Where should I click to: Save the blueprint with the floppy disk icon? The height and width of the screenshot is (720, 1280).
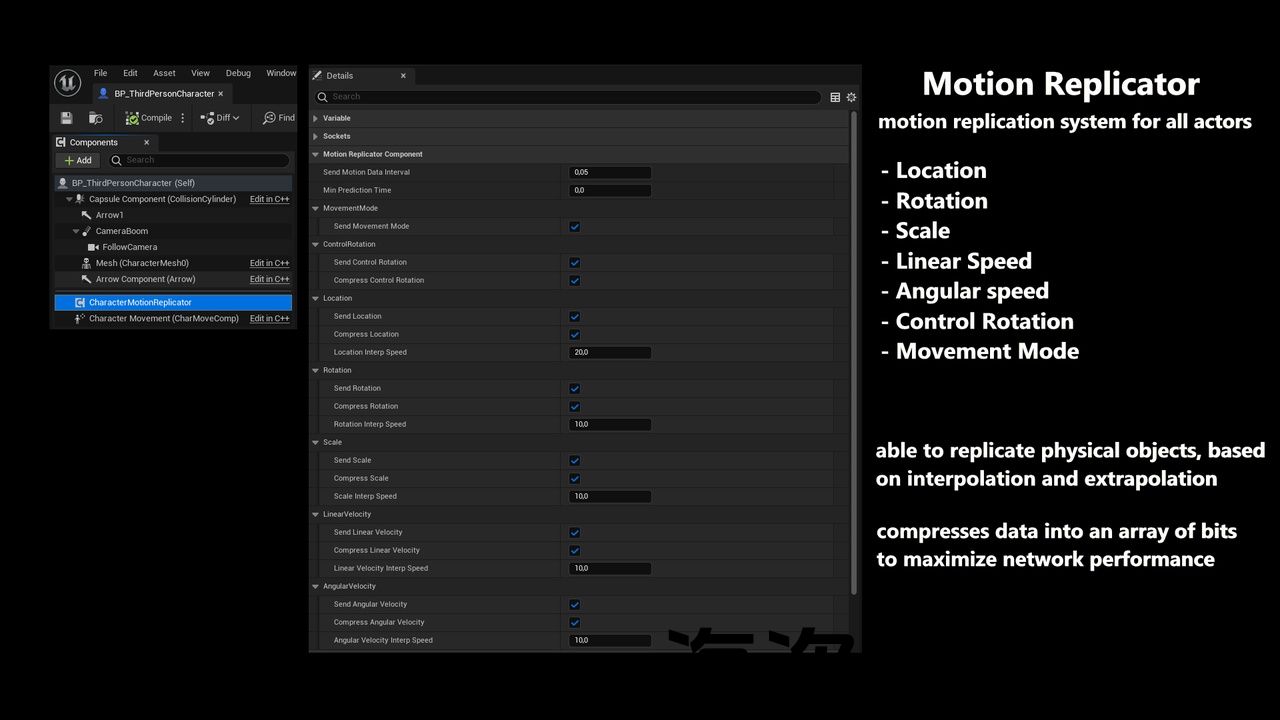67,118
